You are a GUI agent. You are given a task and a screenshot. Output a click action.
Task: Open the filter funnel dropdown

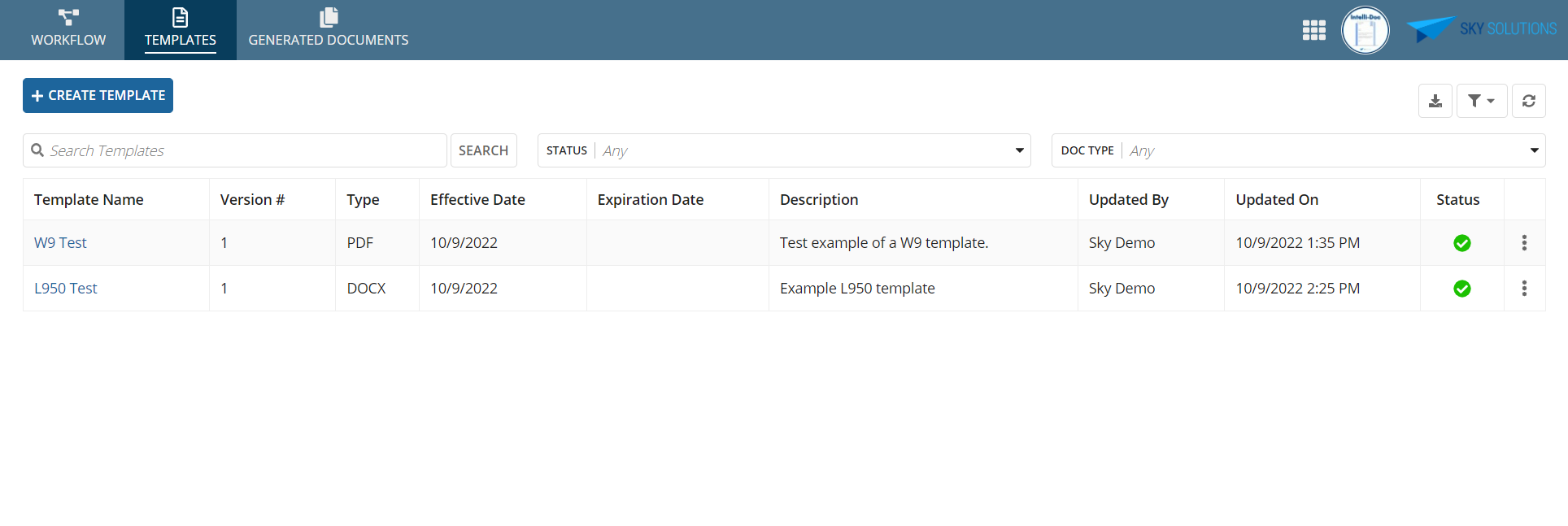[x=1481, y=101]
